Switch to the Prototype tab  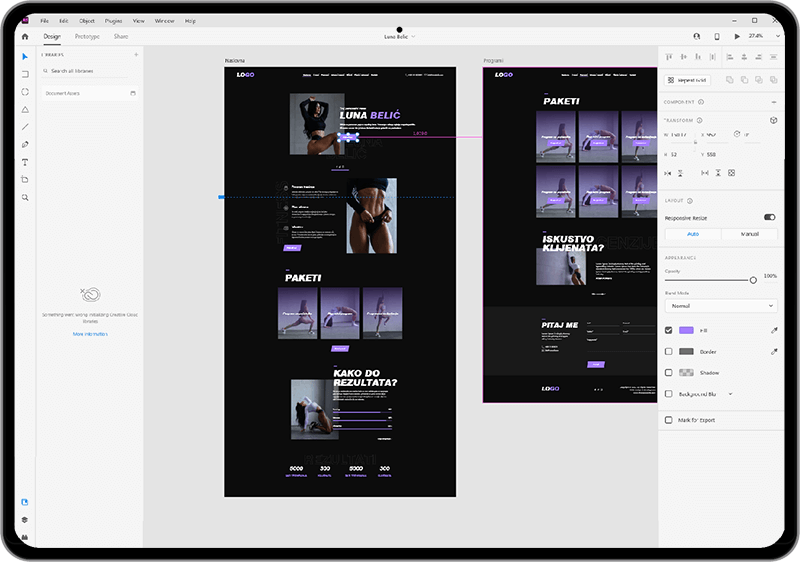pyautogui.click(x=87, y=36)
